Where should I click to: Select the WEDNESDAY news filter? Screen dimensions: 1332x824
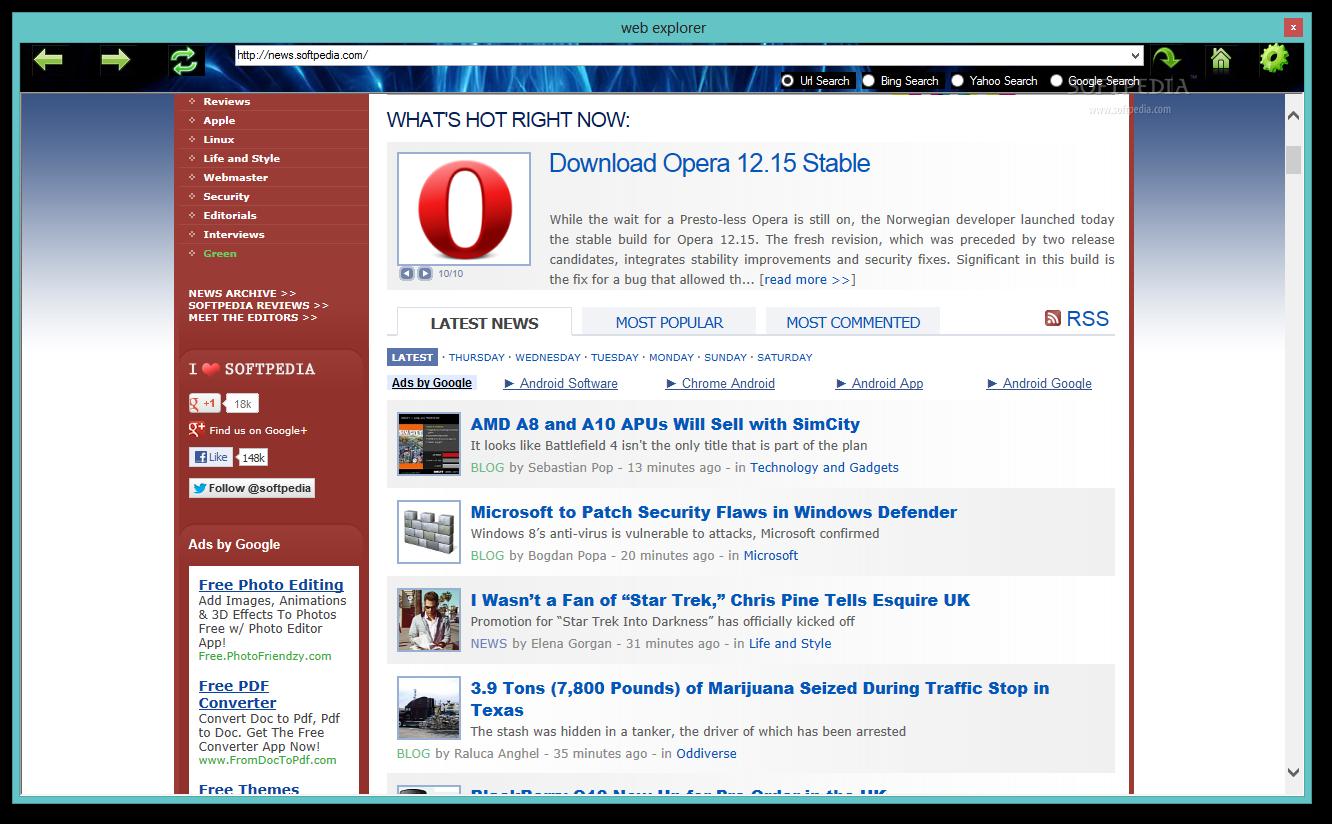548,357
